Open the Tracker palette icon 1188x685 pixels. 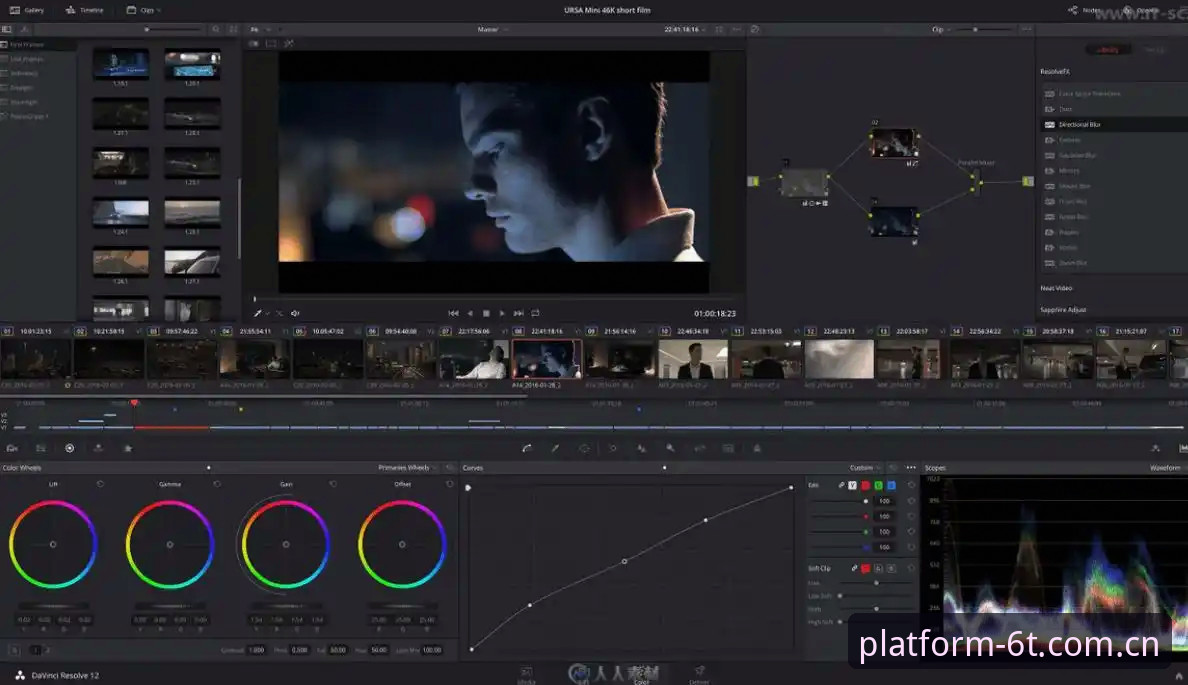613,449
